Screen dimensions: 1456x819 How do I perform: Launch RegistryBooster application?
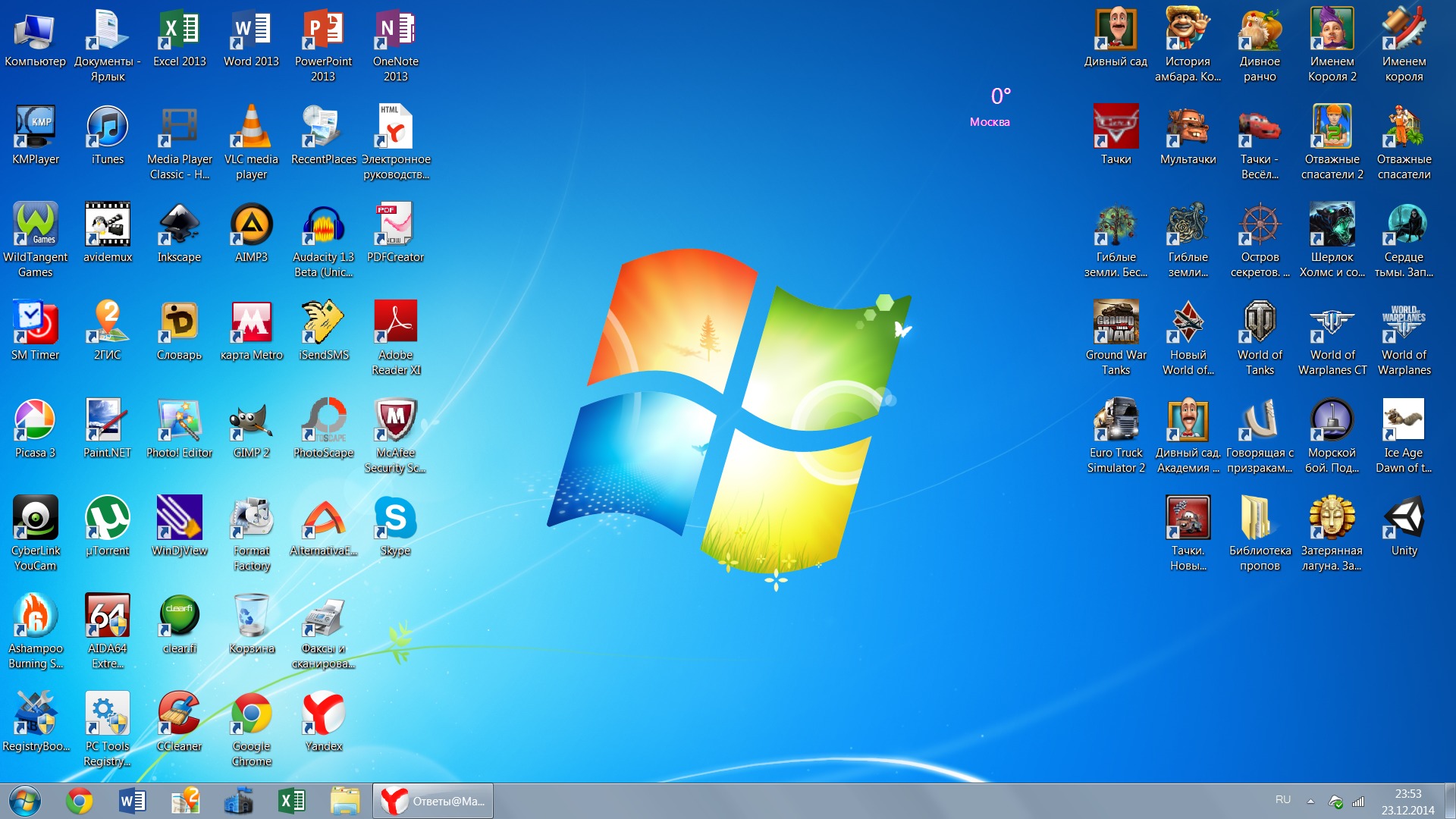(x=34, y=720)
